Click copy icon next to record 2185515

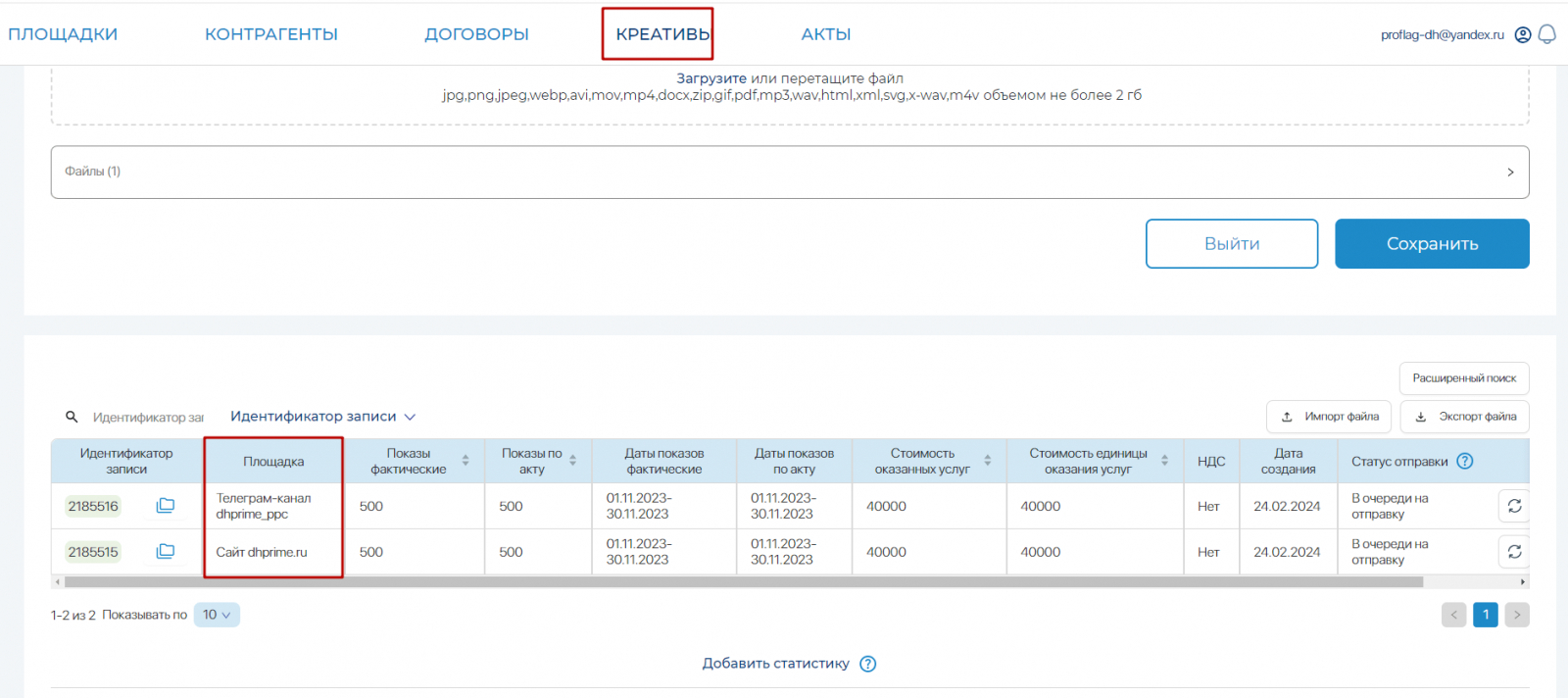166,552
